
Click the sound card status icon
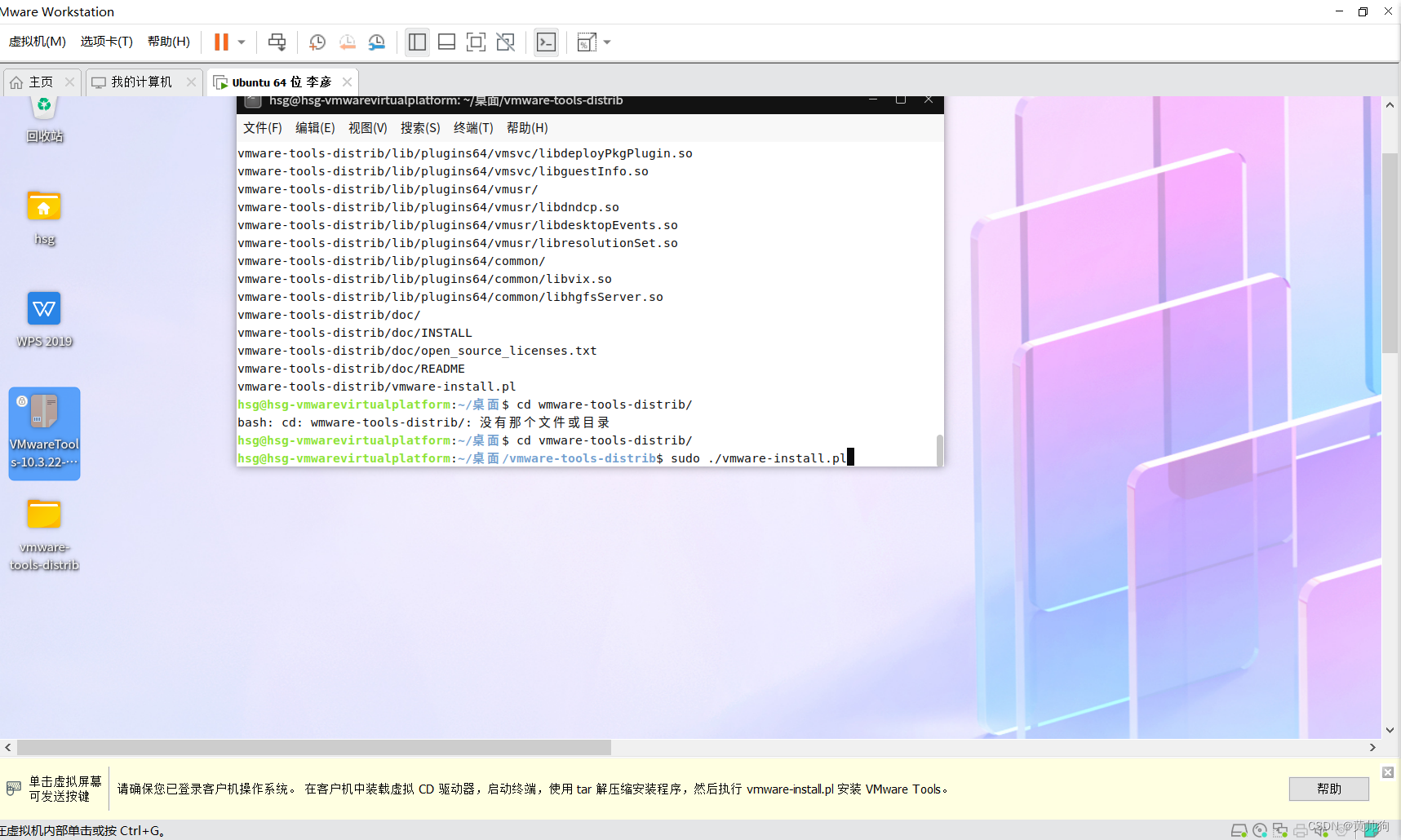tap(1321, 830)
